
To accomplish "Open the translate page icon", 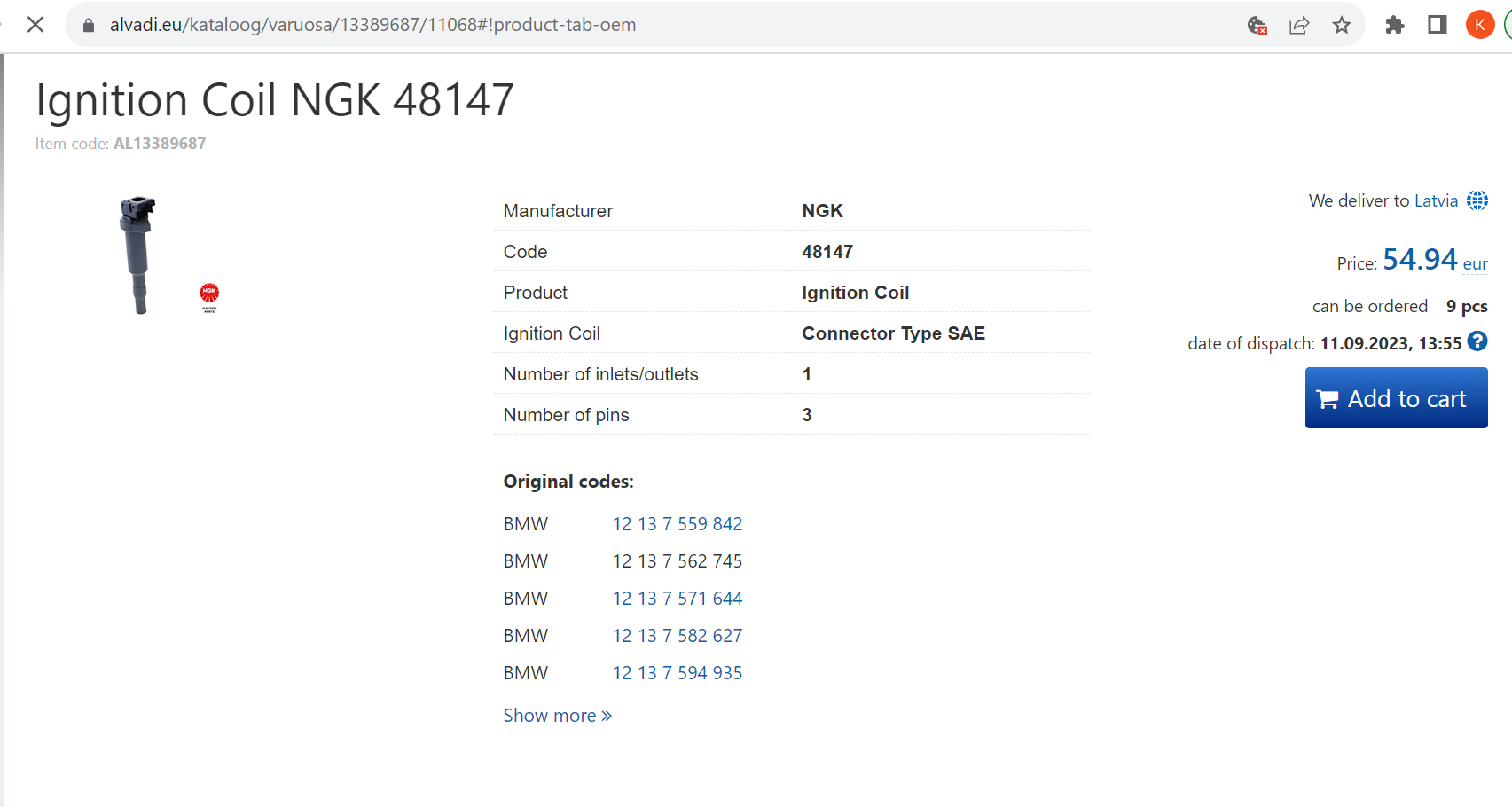I will [1257, 25].
